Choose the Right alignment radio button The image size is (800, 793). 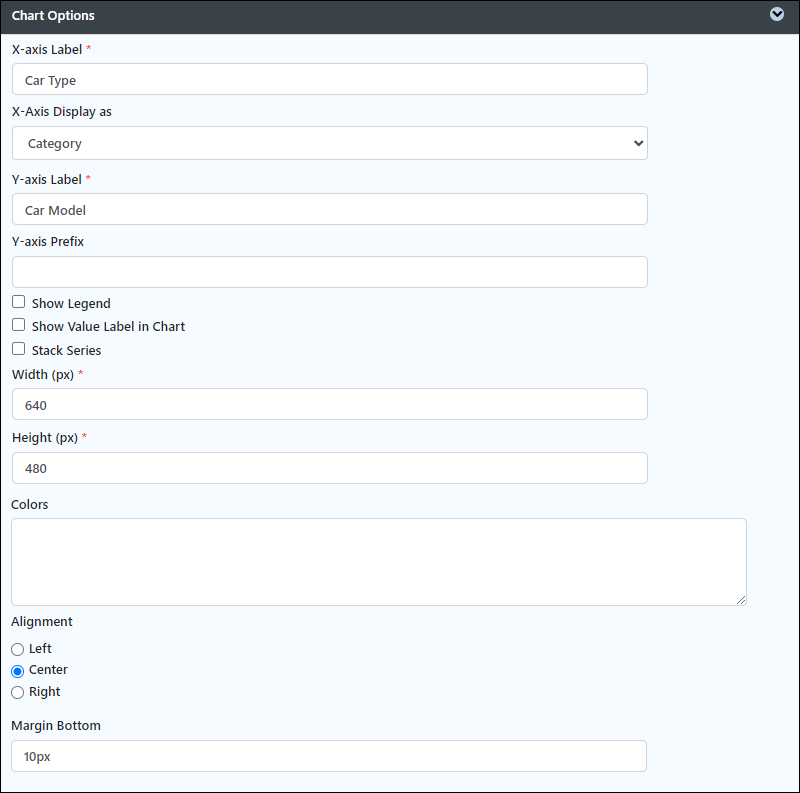tap(17, 692)
